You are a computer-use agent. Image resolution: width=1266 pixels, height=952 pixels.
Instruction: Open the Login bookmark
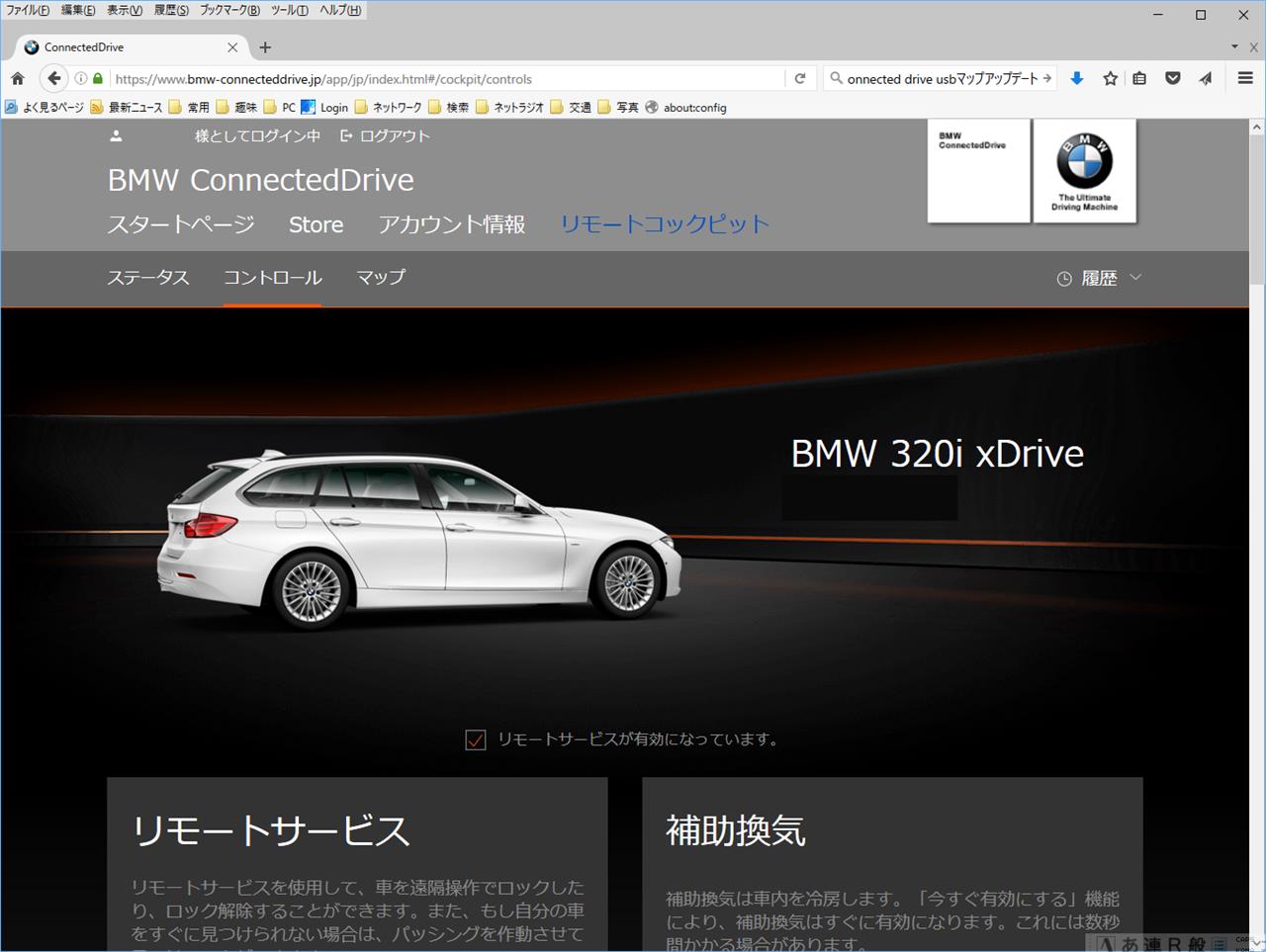325,107
